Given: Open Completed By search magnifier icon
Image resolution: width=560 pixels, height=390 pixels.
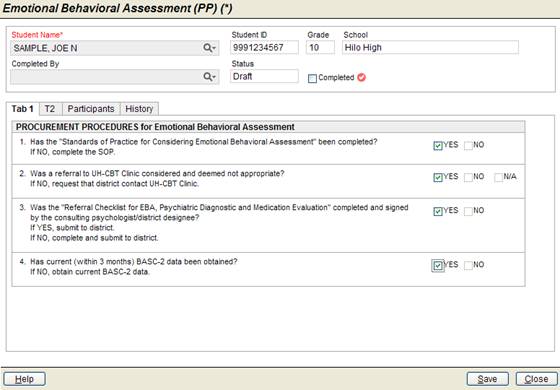Looking at the screenshot, I should [x=209, y=77].
